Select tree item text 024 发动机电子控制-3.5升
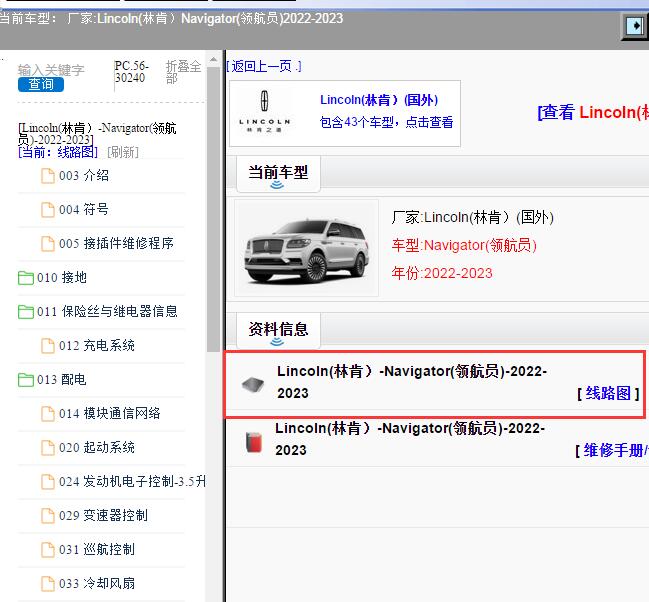 pyautogui.click(x=132, y=481)
